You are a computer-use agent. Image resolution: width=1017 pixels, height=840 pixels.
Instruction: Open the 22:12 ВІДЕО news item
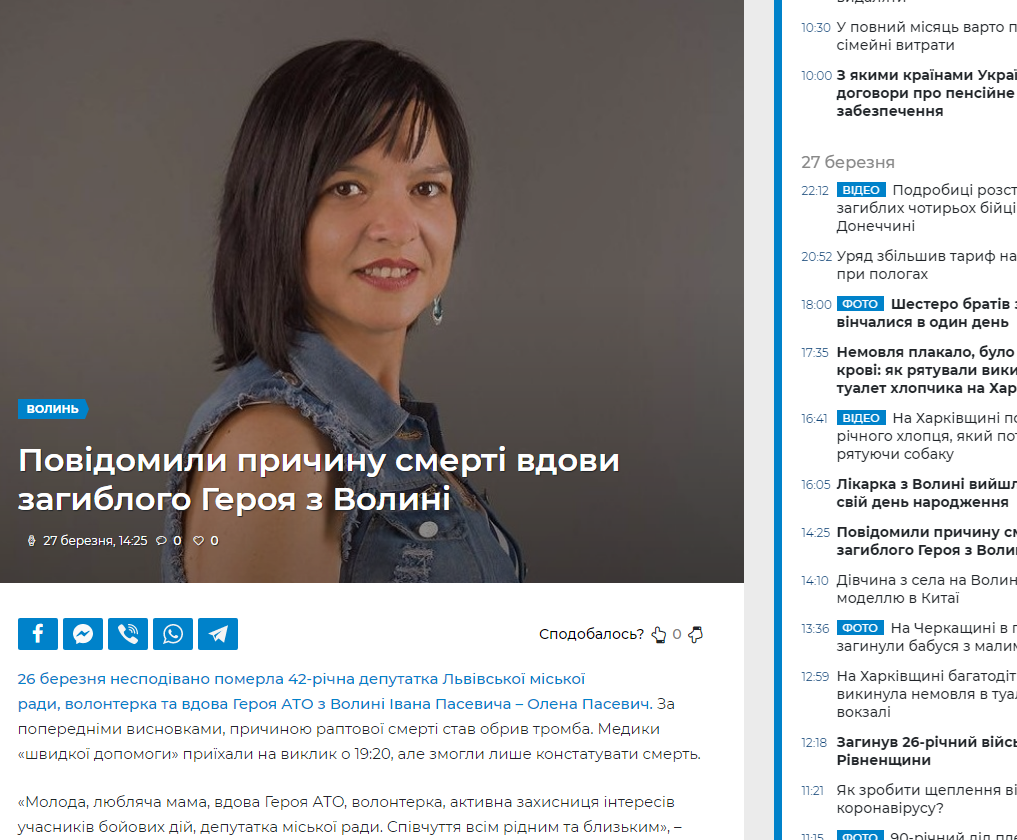coord(926,208)
